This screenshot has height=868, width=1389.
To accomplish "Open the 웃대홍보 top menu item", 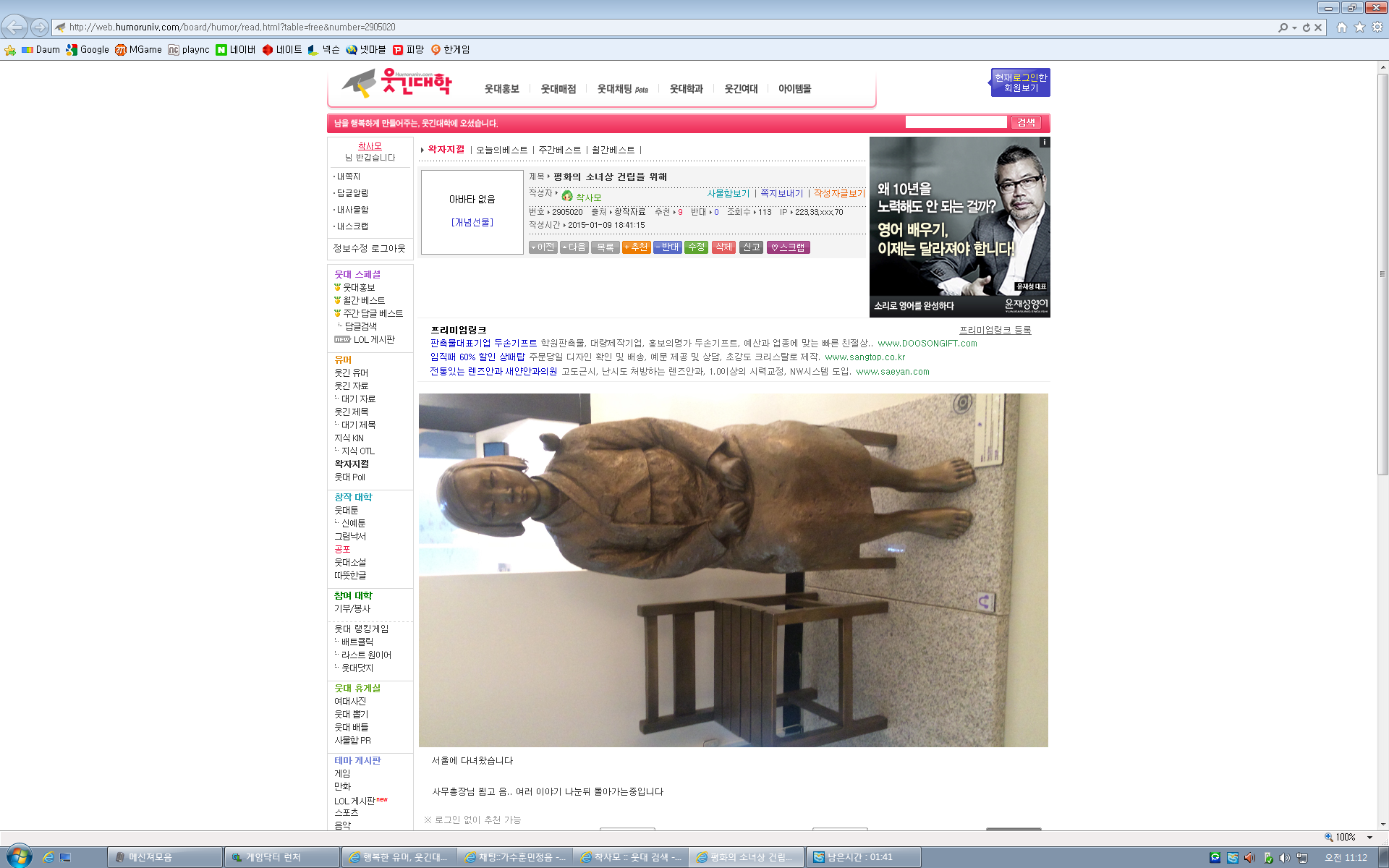I will (501, 89).
